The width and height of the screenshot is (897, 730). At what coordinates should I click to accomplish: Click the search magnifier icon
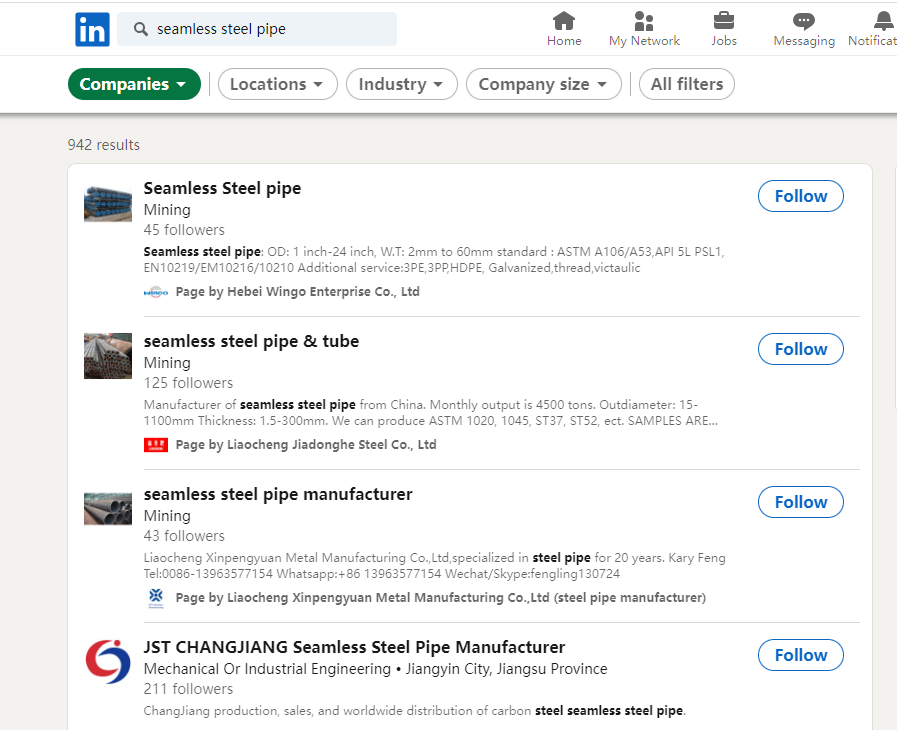coord(140,29)
